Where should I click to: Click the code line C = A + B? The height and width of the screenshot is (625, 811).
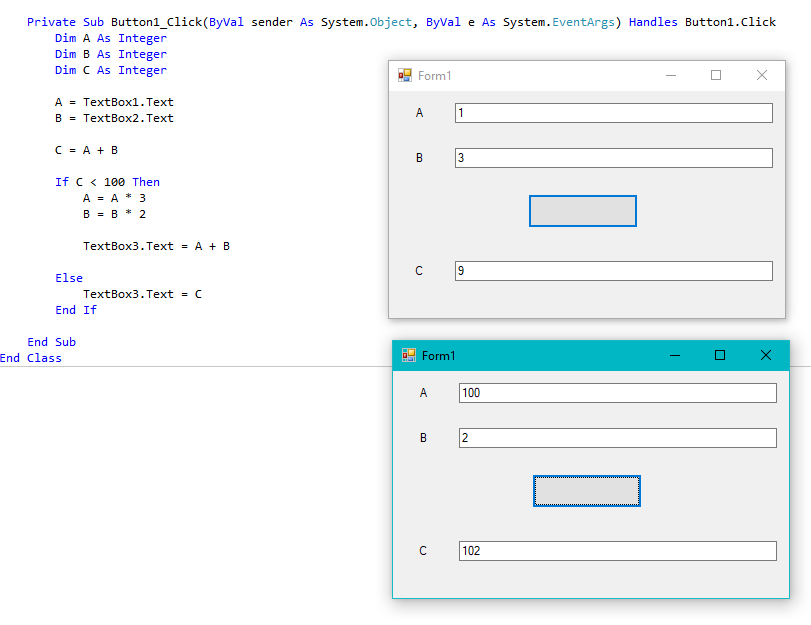86,150
